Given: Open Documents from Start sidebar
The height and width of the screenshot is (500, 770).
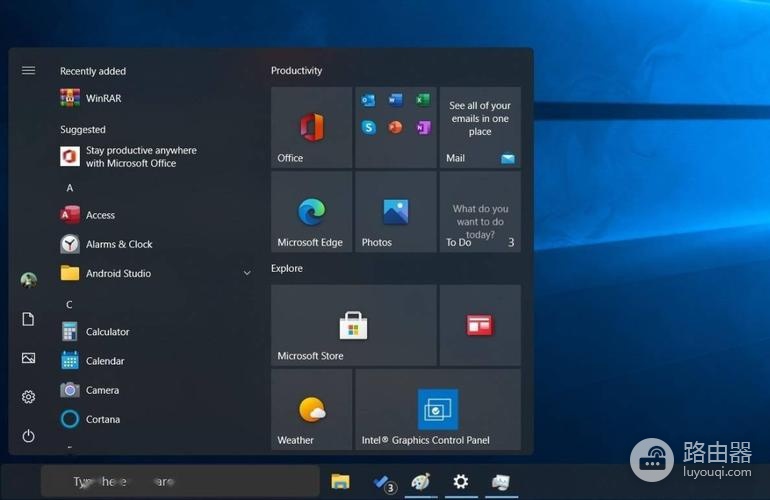Looking at the screenshot, I should click(28, 319).
